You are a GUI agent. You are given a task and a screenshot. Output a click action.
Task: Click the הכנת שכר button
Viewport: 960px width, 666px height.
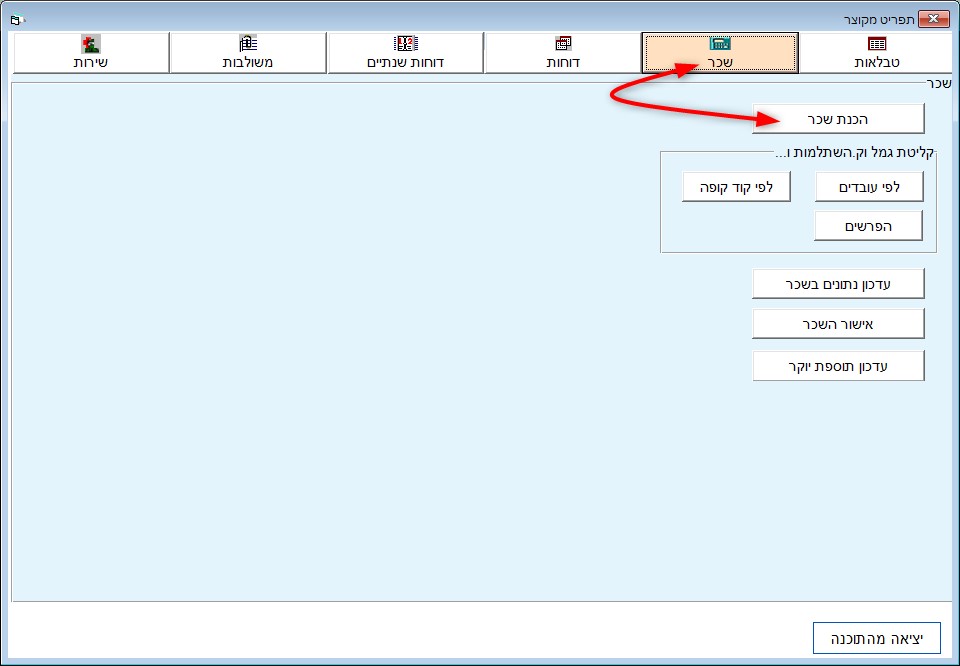(838, 119)
